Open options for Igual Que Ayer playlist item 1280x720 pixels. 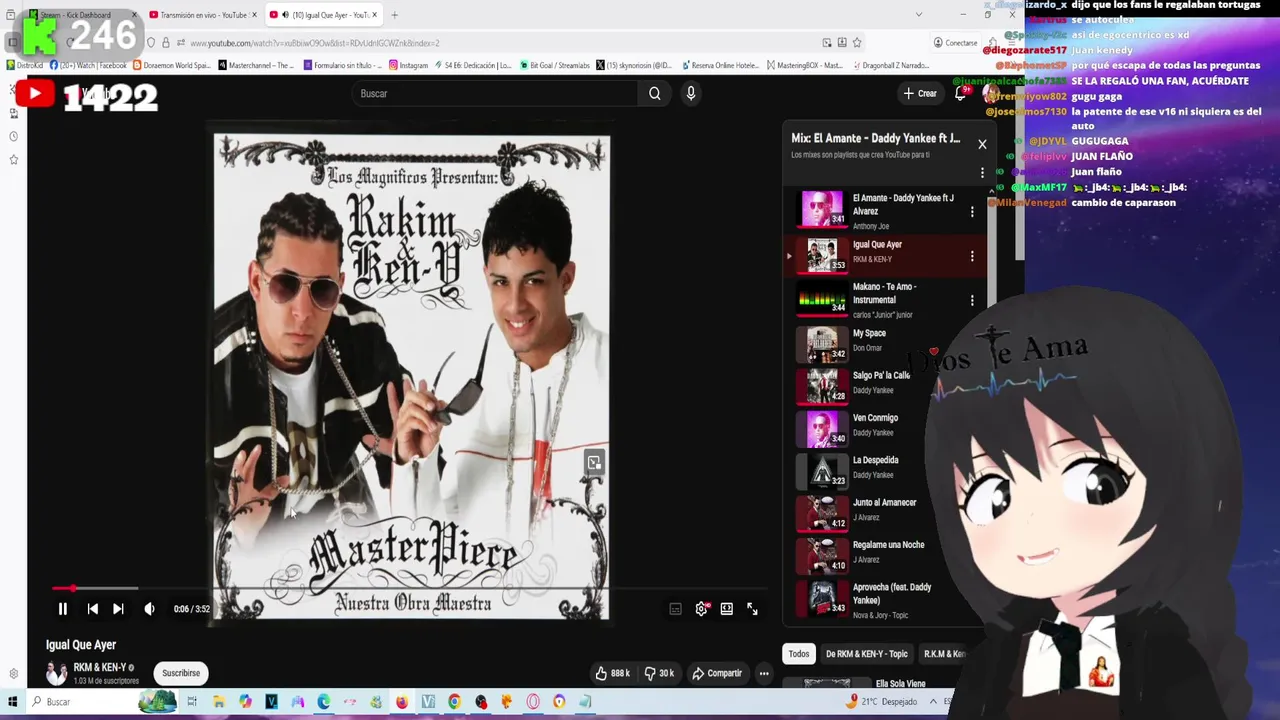972,257
